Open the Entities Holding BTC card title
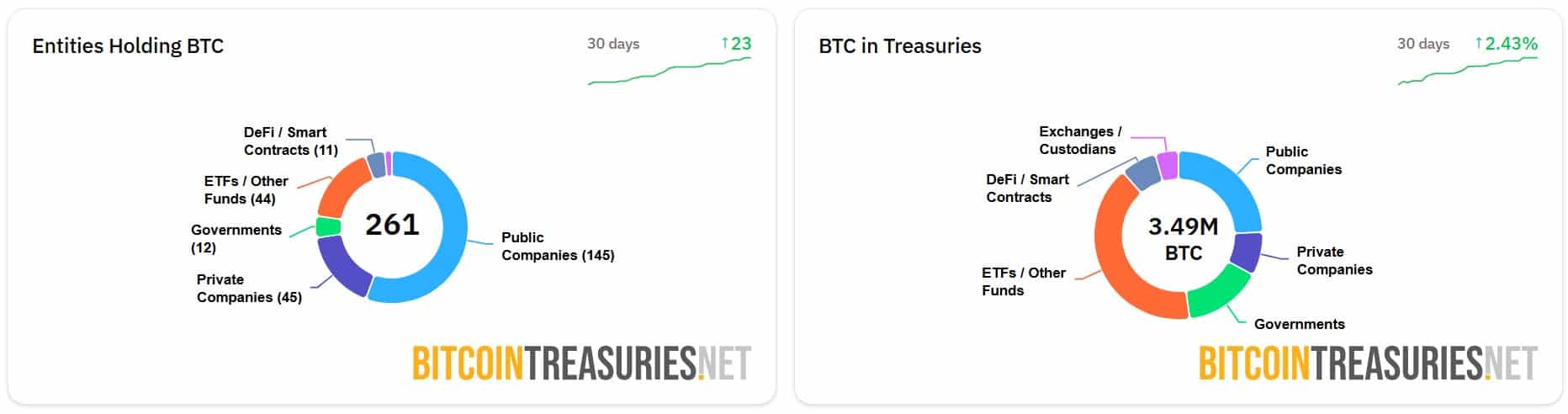The image size is (1568, 414). [128, 45]
